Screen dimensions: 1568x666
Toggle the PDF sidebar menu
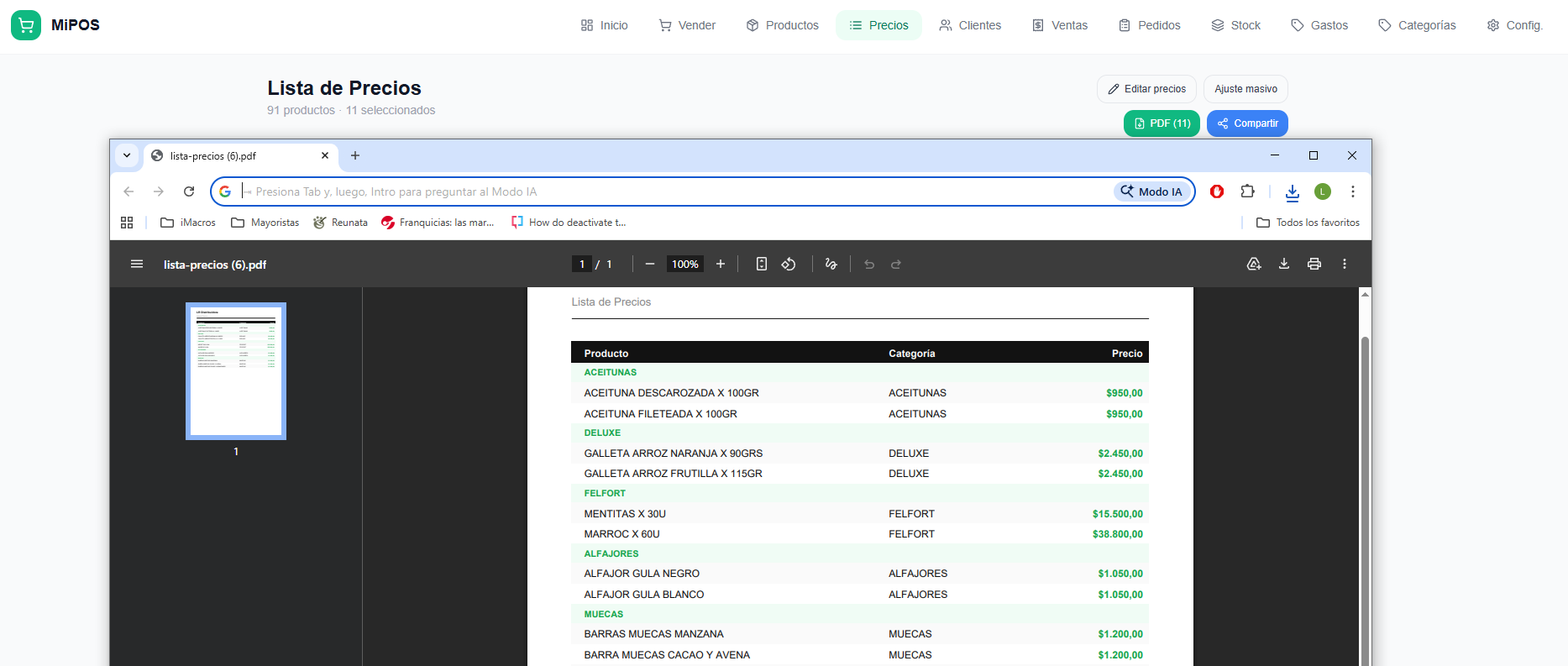coord(137,265)
